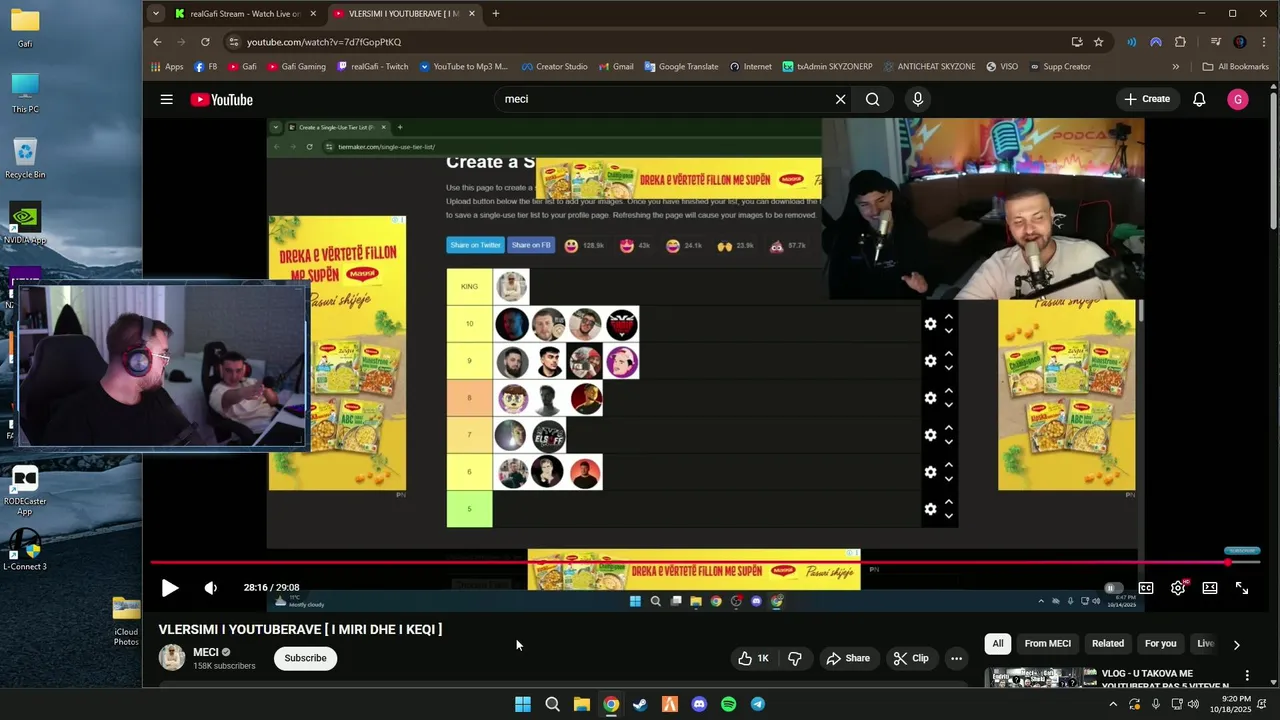
Task: Open Telegram from the taskbar
Action: point(758,704)
